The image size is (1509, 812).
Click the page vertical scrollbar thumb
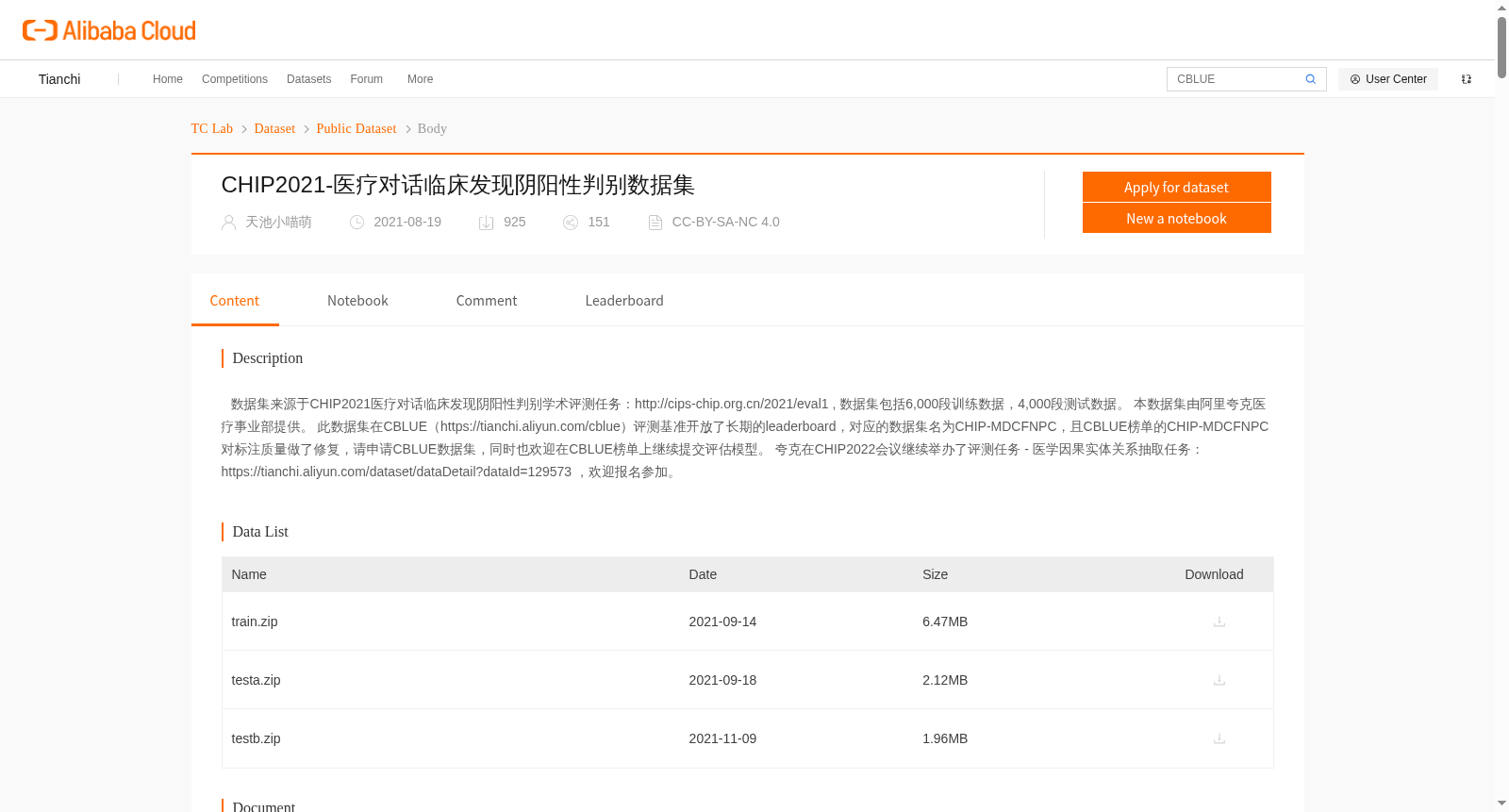coord(1501,47)
